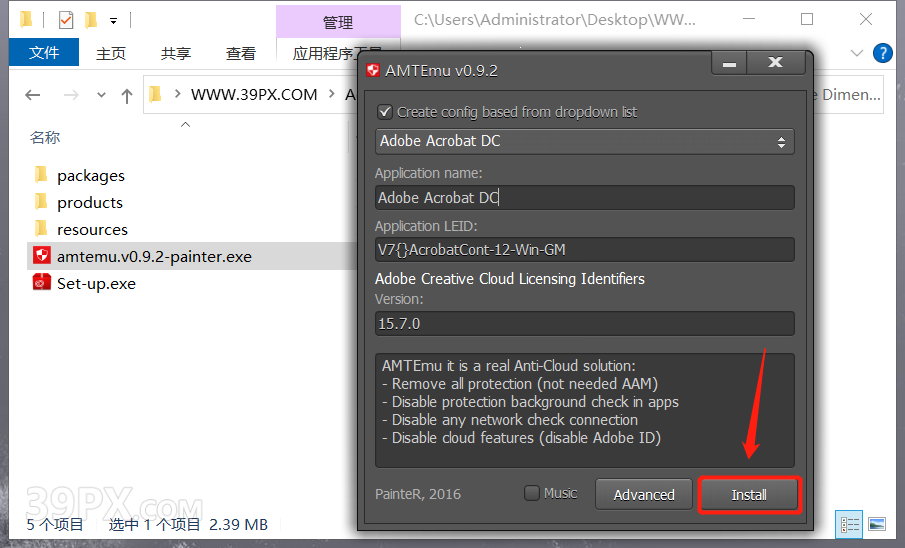Viewport: 905px width, 548px height.
Task: Open Explorer help question mark
Action: 882,53
